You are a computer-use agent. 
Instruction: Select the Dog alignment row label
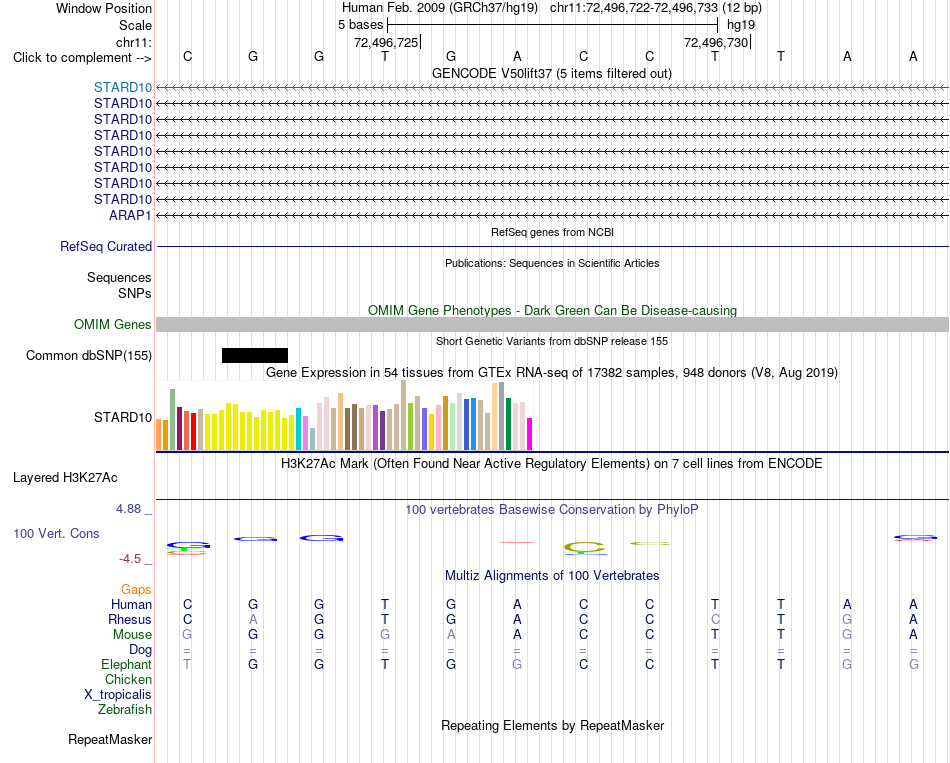(140, 650)
